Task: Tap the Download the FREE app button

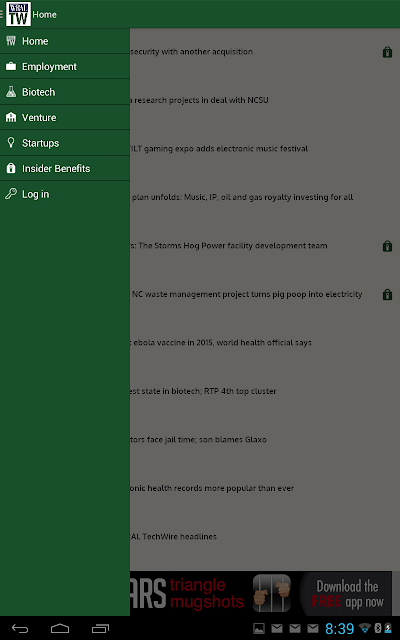Action: (345, 593)
